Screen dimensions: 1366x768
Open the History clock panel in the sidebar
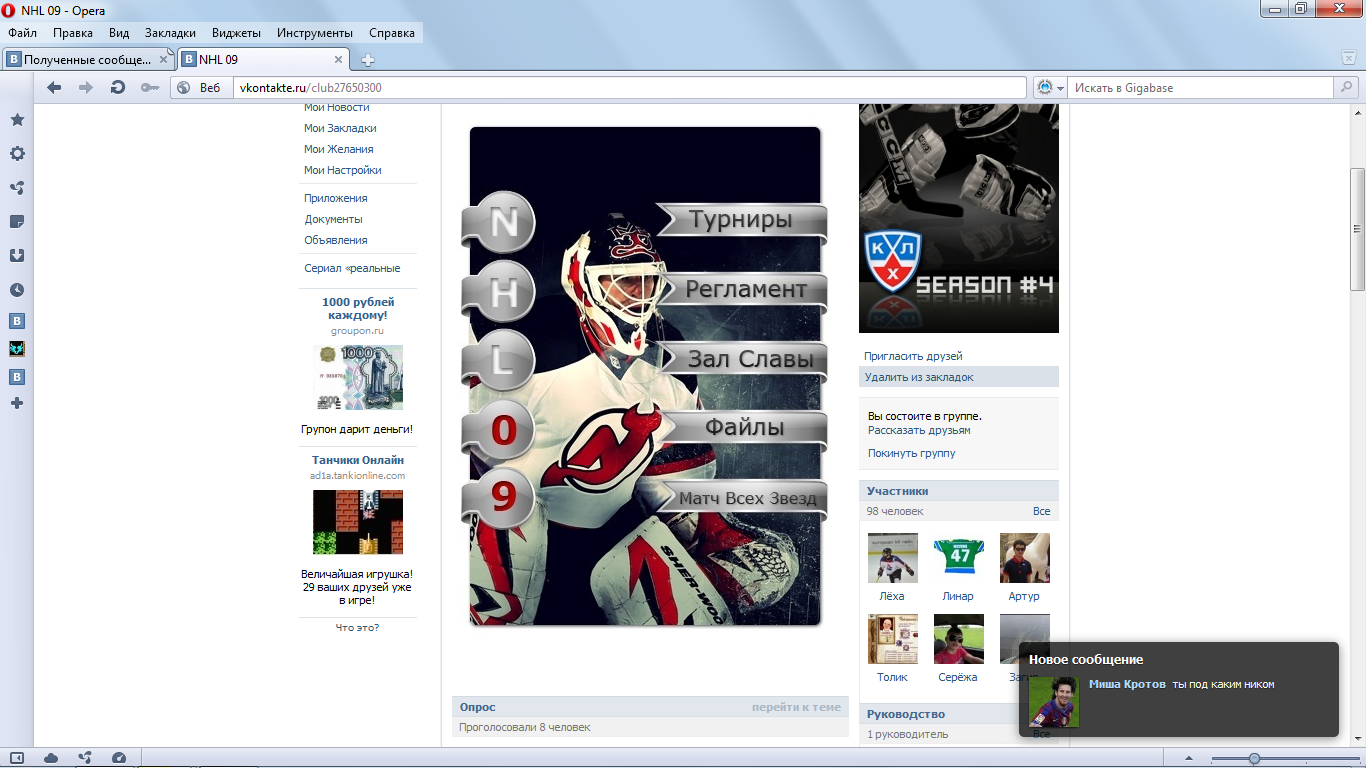17,290
